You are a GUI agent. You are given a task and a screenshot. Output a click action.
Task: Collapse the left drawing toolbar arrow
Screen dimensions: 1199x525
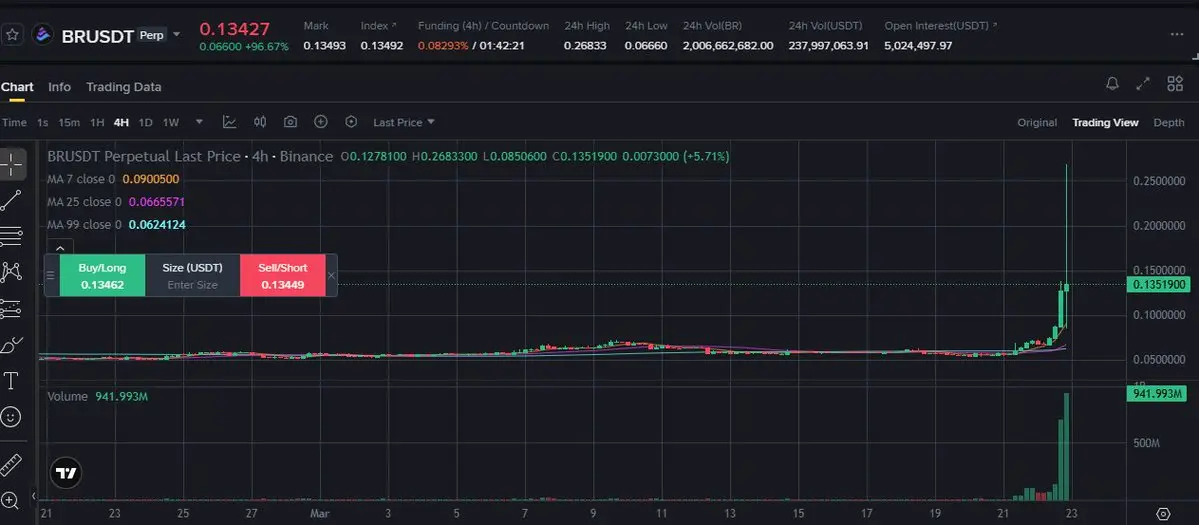(x=33, y=497)
